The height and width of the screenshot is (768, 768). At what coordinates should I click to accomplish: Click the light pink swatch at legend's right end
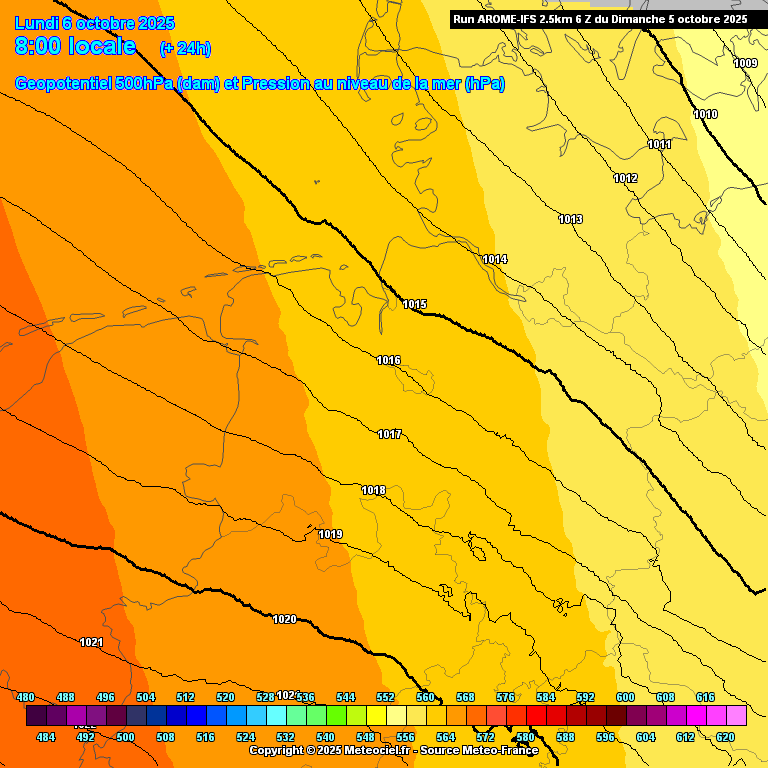point(736,715)
